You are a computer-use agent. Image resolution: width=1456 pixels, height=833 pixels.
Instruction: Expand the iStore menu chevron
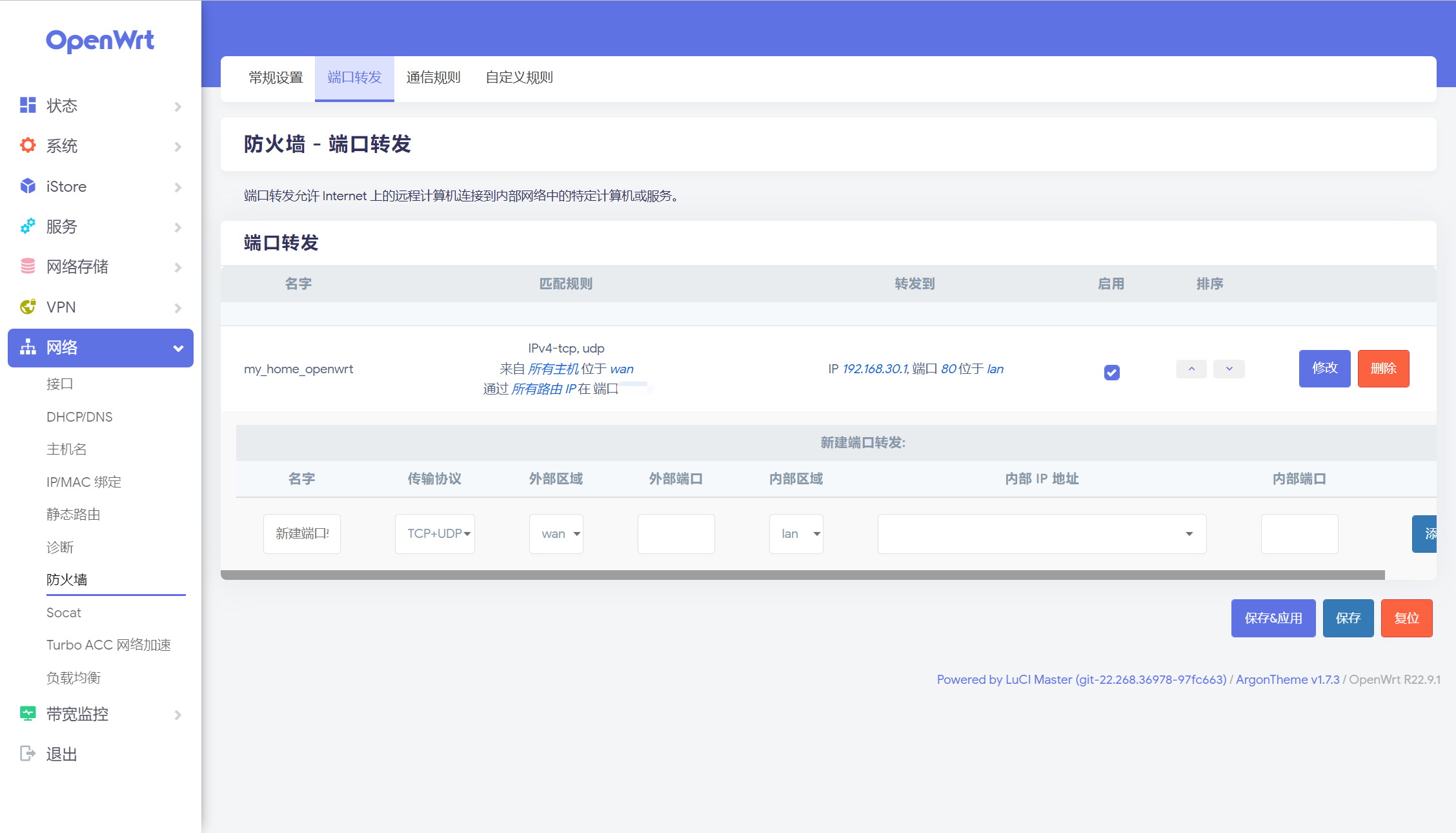178,187
